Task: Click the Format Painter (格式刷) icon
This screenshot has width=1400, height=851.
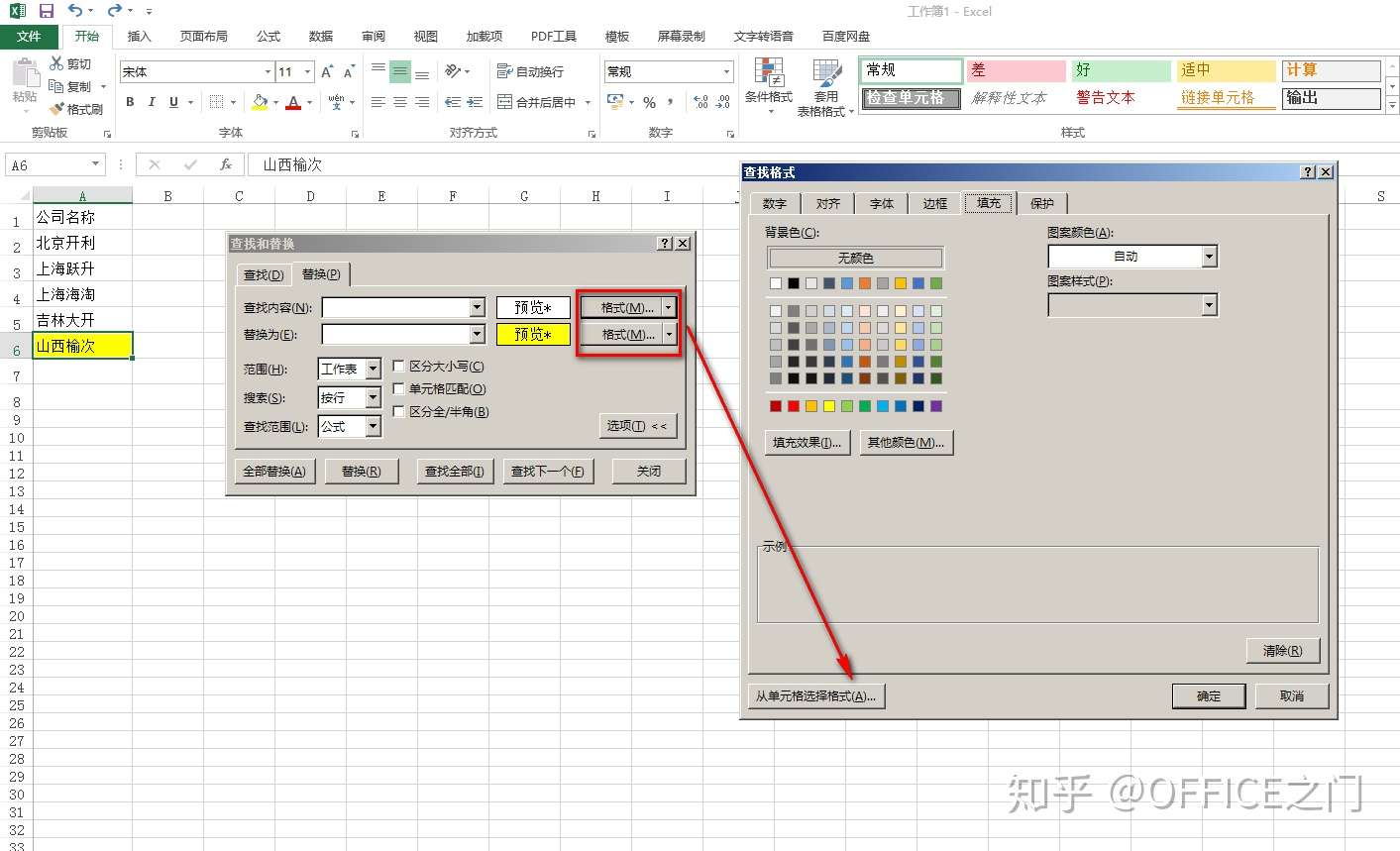Action: [x=56, y=109]
